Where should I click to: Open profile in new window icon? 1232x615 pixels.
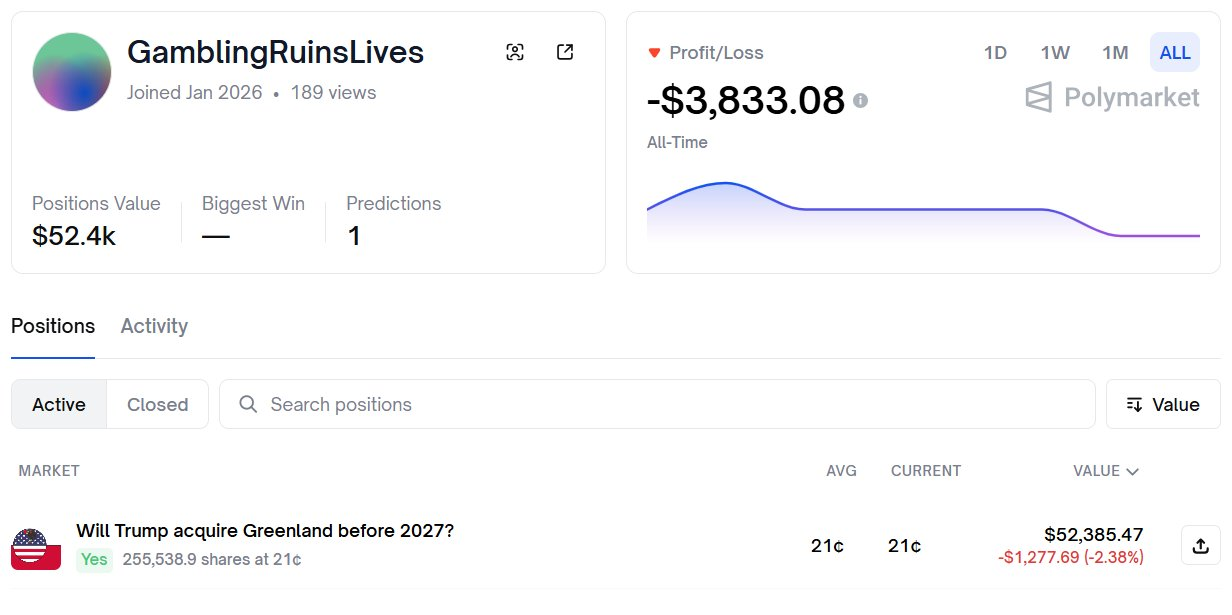click(x=565, y=53)
